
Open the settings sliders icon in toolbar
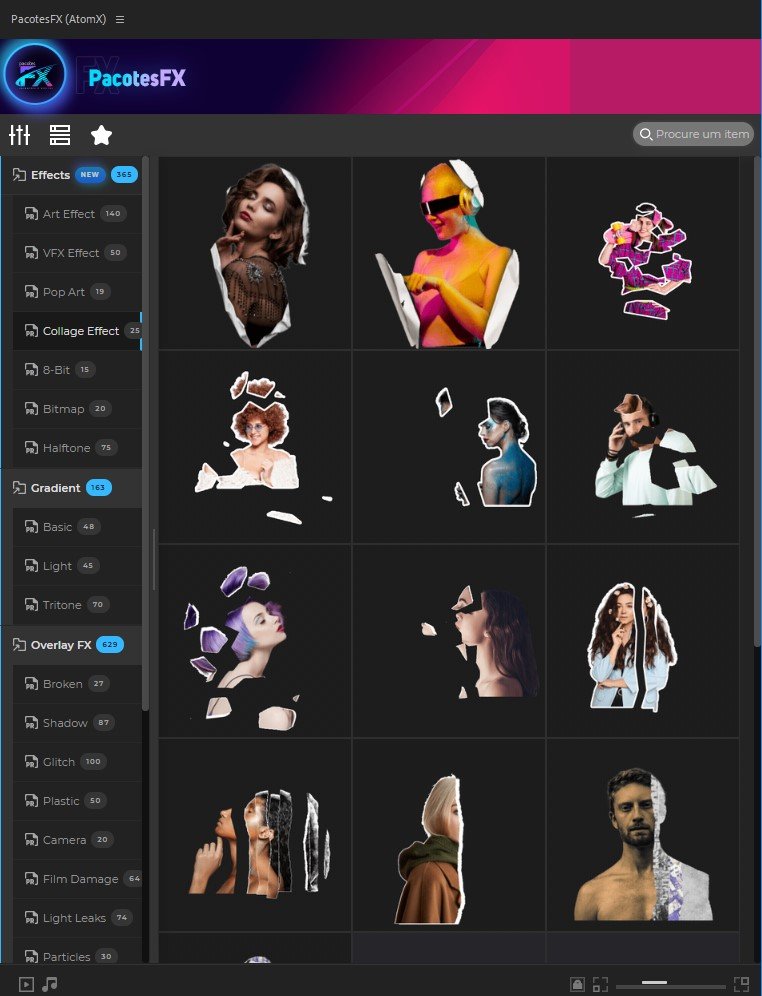point(19,135)
